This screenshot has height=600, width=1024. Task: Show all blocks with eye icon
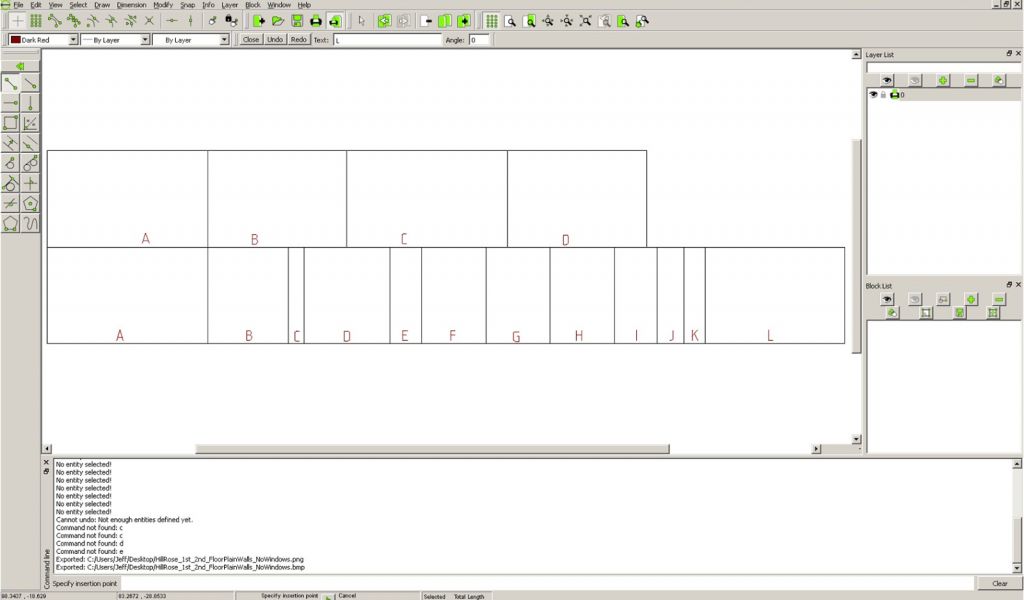(886, 299)
